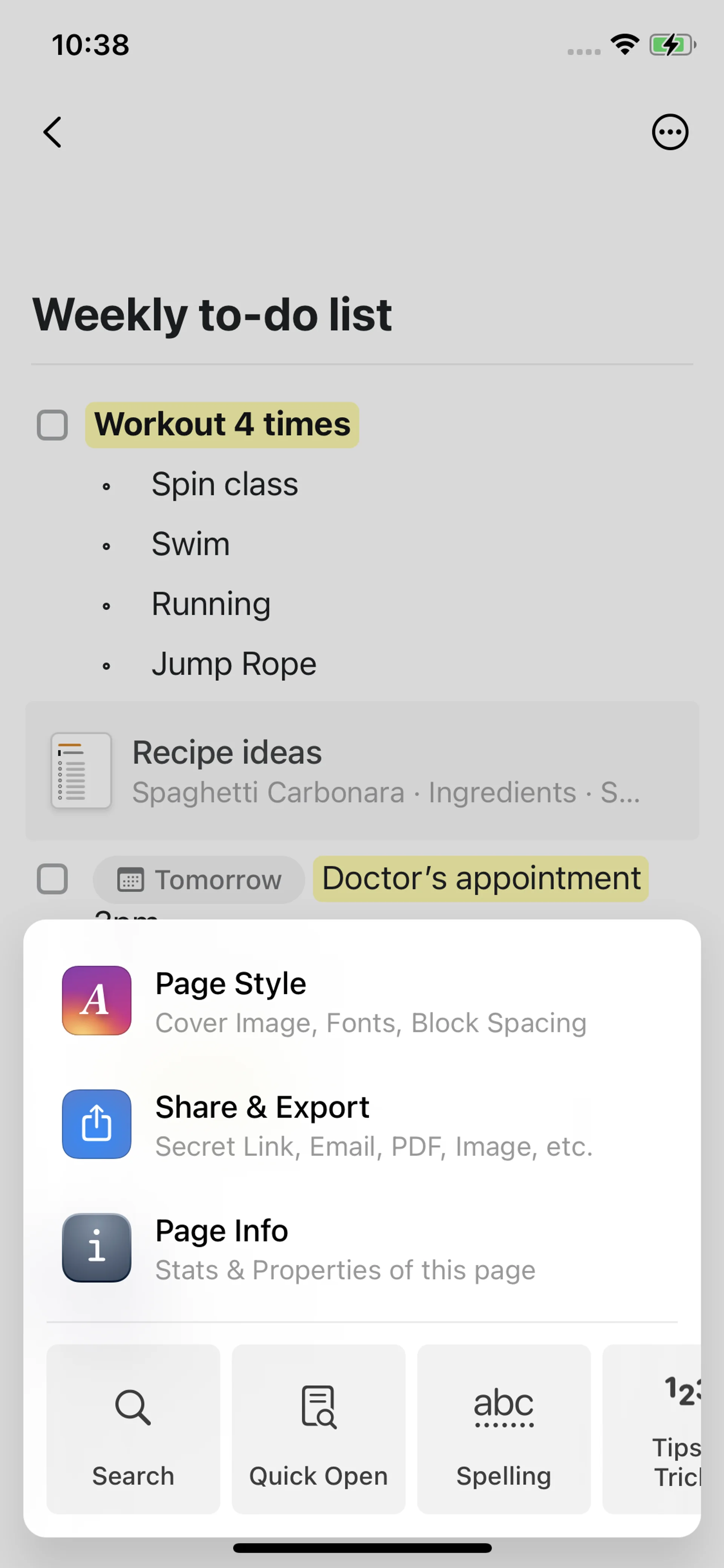This screenshot has width=724, height=1568.
Task: Tap the highlighted Doctor's appointment text
Action: [x=481, y=878]
